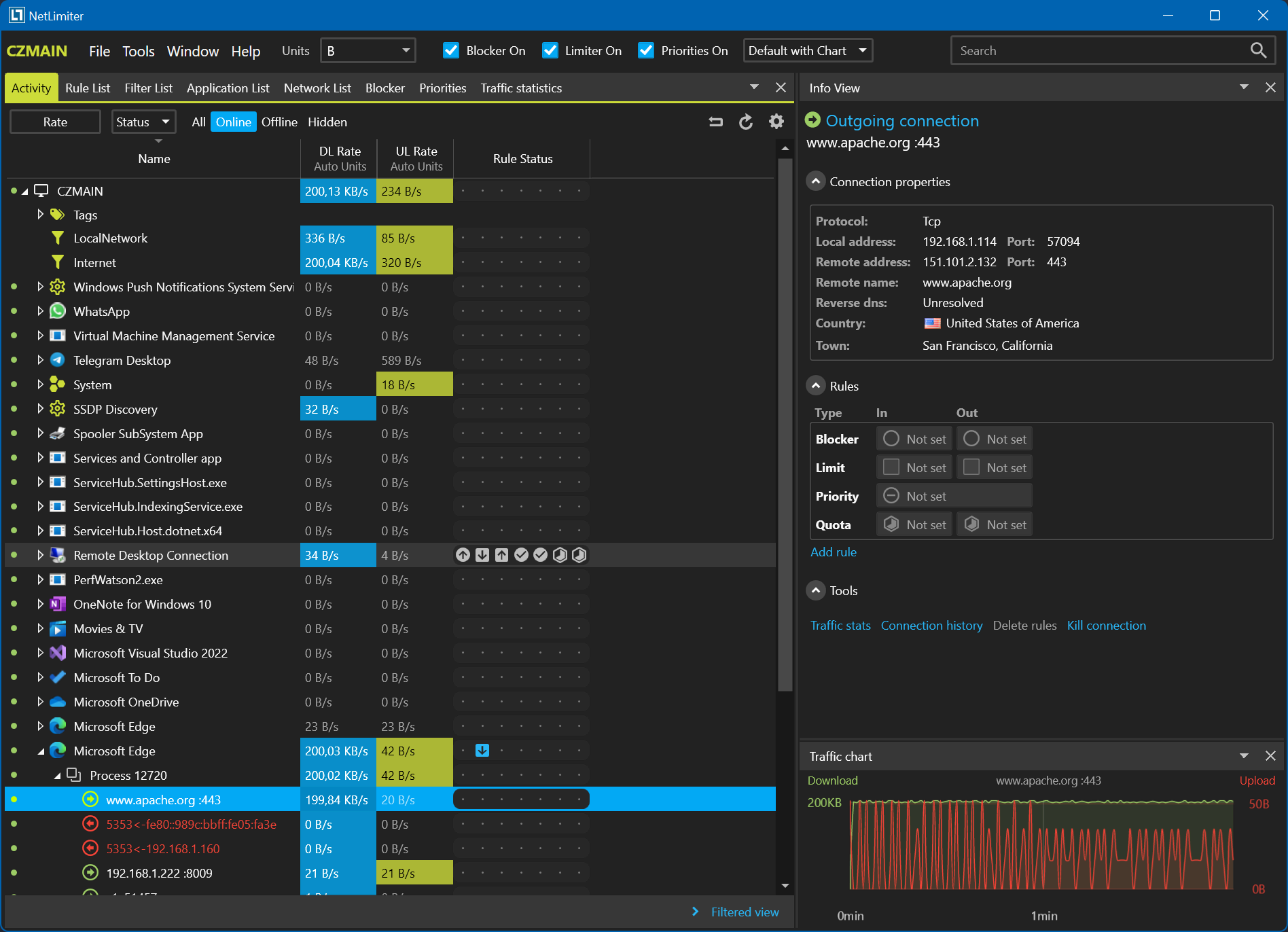Select the Offline filter
1288x932 pixels.
279,122
